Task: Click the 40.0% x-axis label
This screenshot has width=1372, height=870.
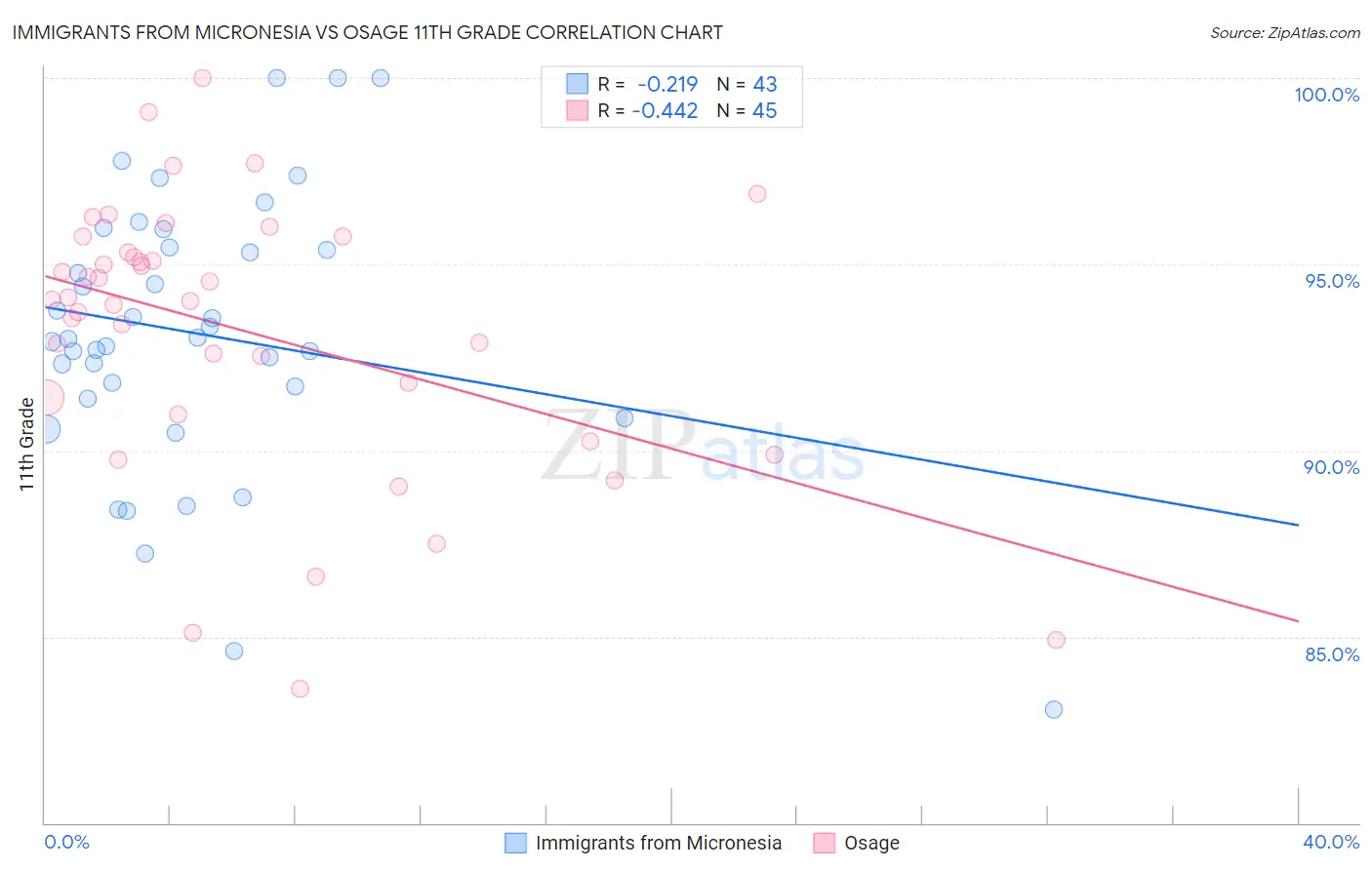Action: point(1331,842)
